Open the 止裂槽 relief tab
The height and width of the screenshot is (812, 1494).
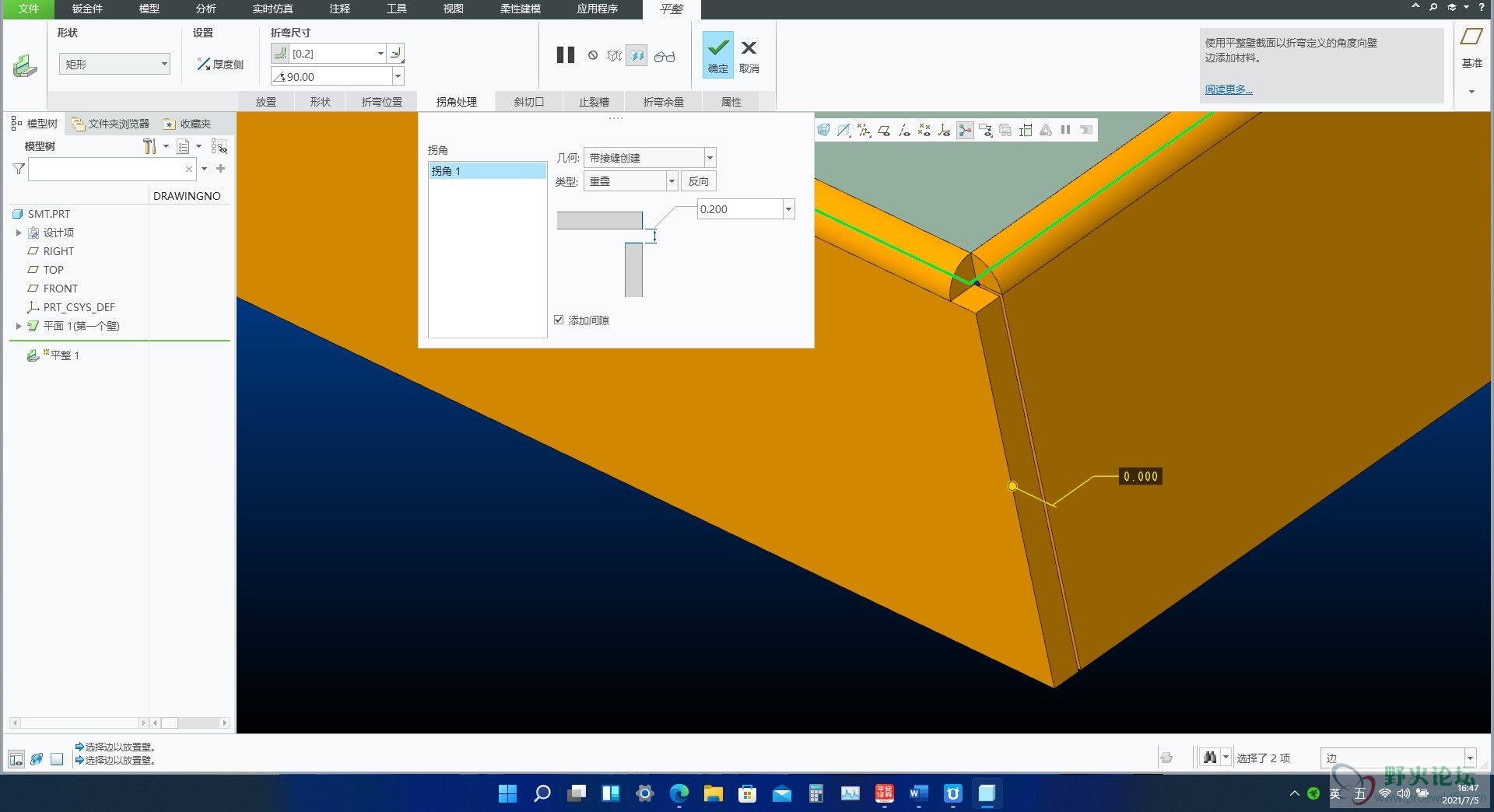[x=594, y=102]
